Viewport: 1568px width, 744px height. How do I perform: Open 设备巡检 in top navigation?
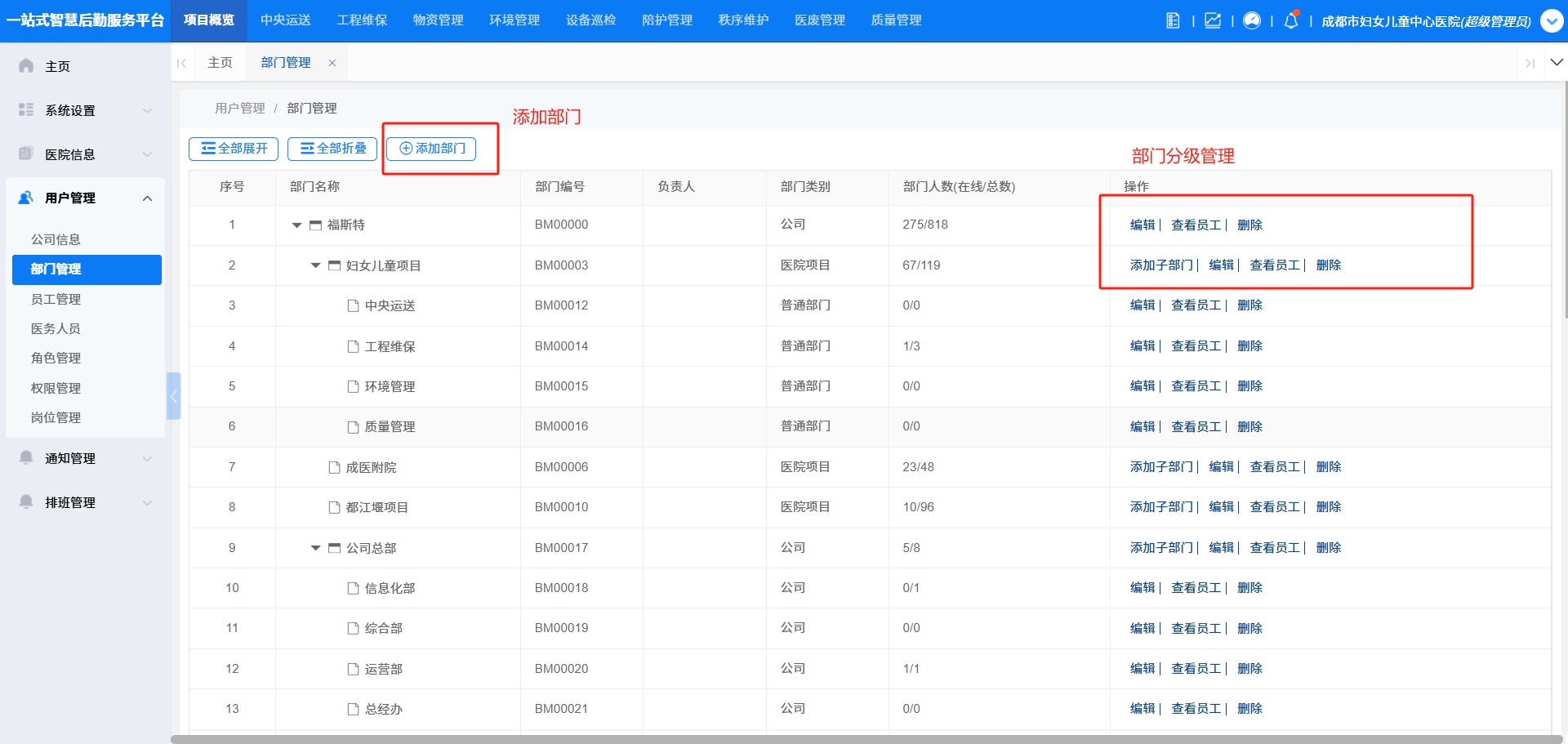pos(590,20)
